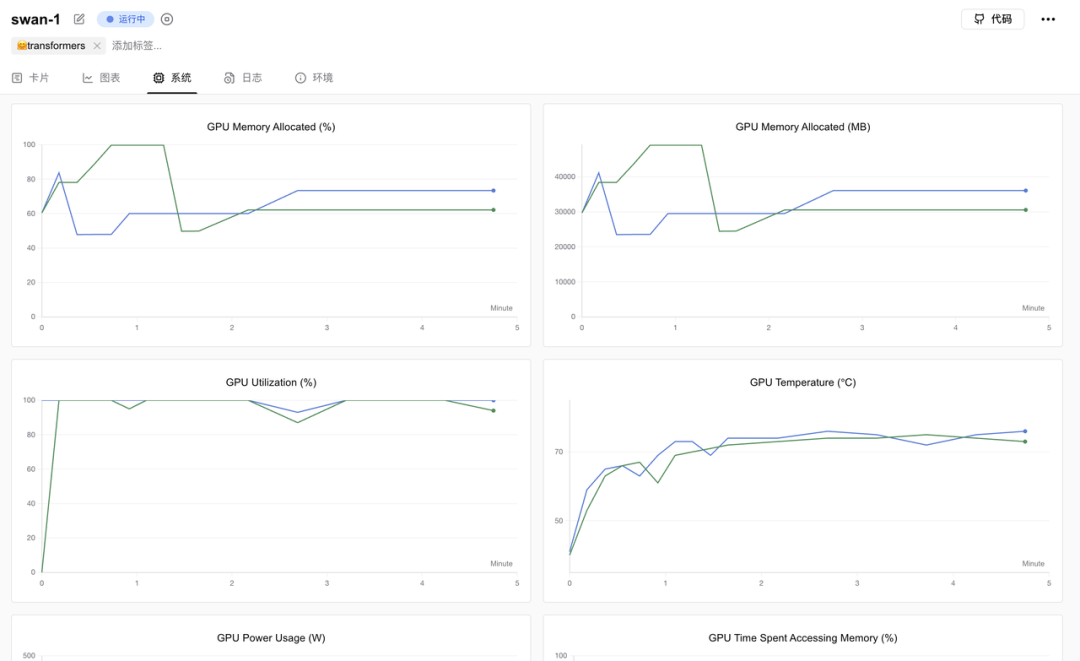Select the 系统 system tab
Image resolution: width=1080 pixels, height=661 pixels.
tap(172, 78)
